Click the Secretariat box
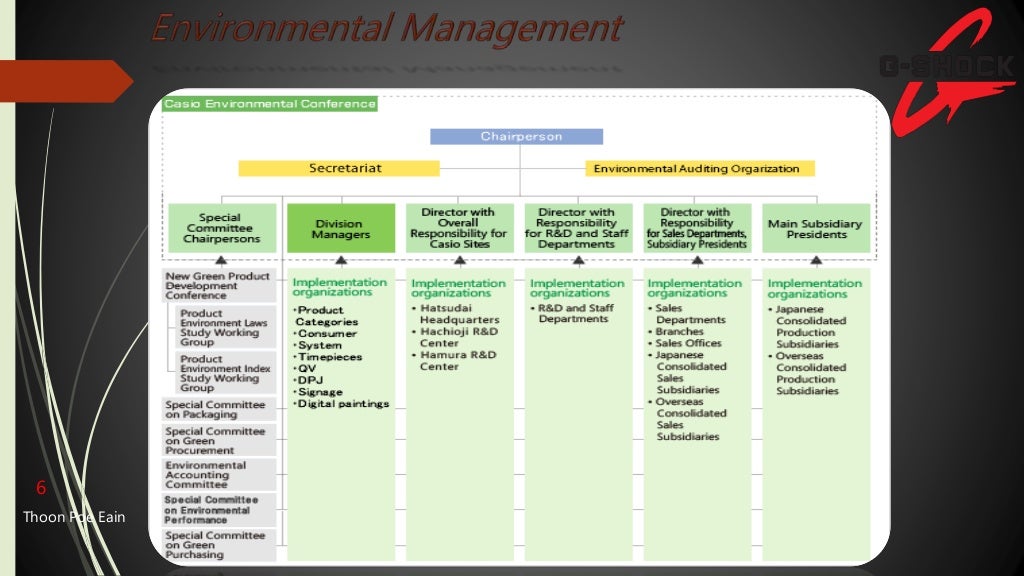 pyautogui.click(x=339, y=168)
